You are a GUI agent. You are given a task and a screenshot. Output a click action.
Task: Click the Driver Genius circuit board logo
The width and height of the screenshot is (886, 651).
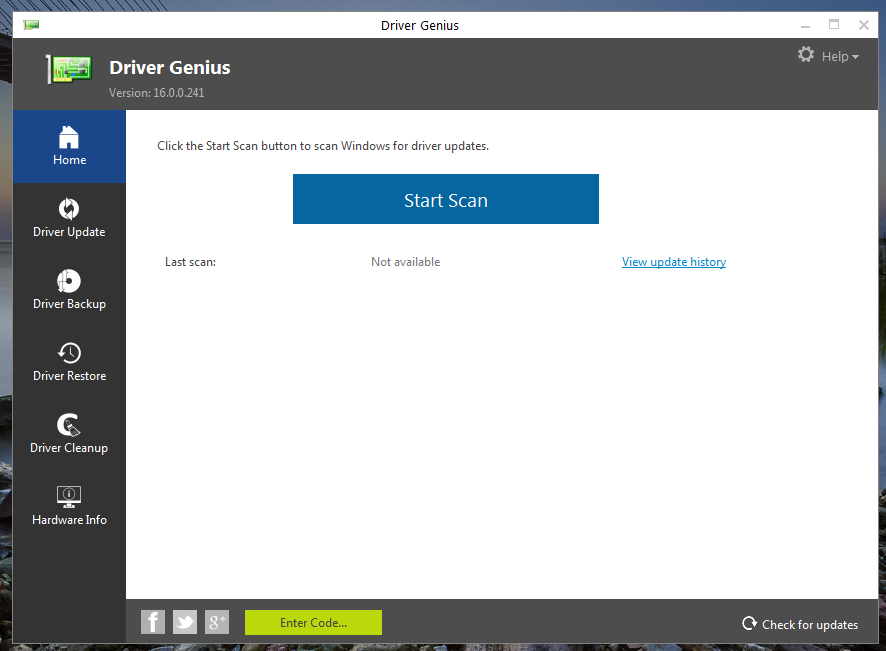tap(69, 70)
